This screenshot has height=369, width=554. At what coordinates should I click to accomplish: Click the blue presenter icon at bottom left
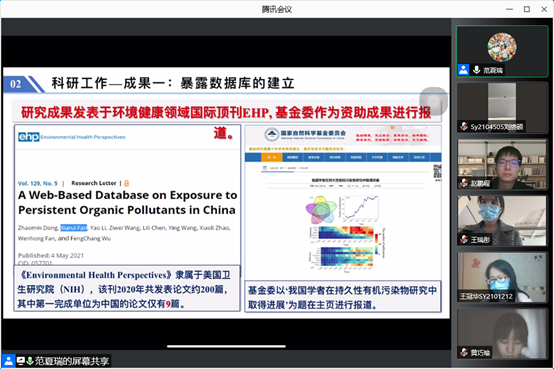point(8,361)
